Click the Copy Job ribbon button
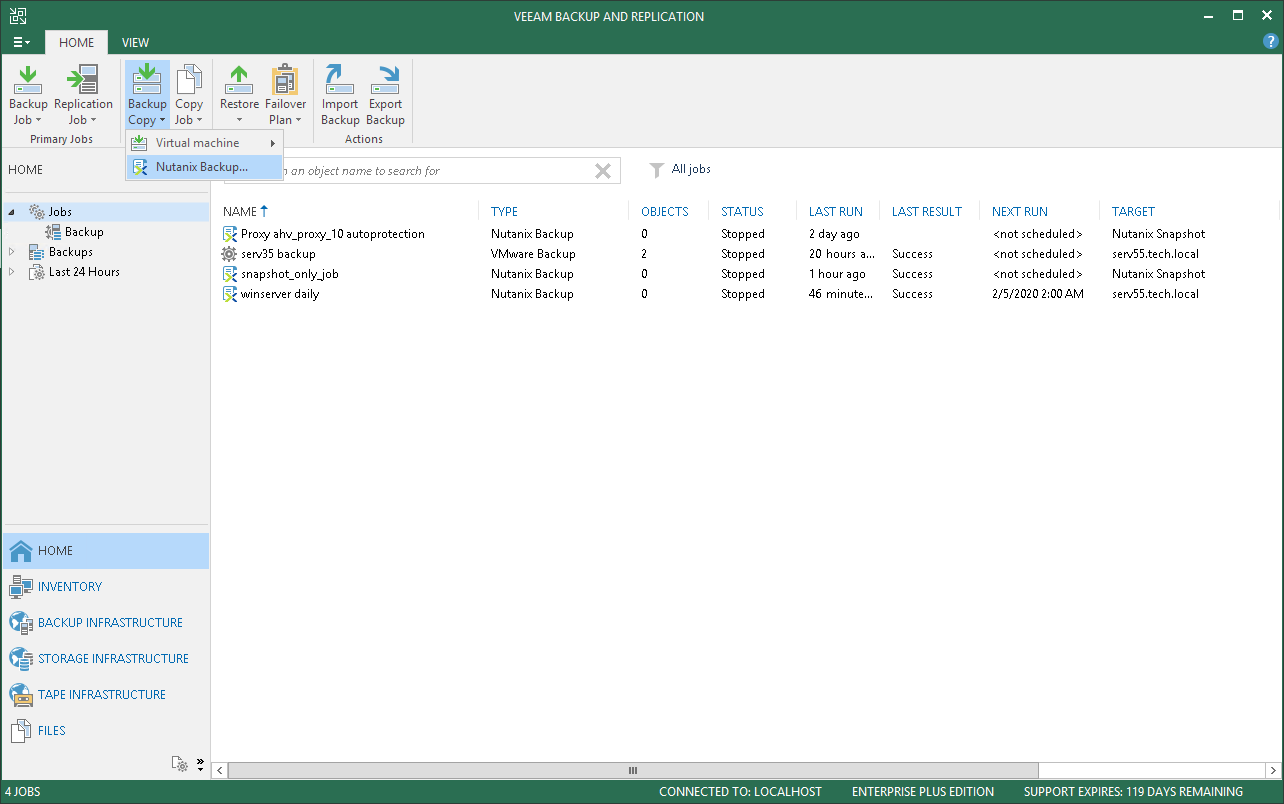The height and width of the screenshot is (804, 1284). (189, 96)
